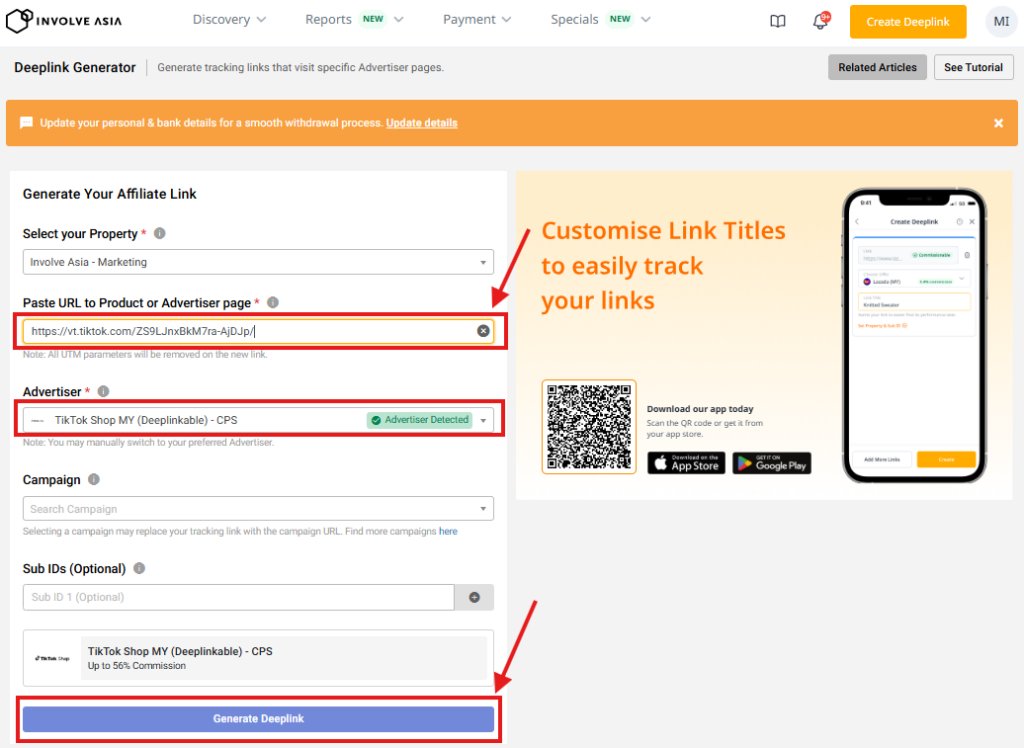This screenshot has height=748, width=1024.
Task: Click the Get it on Google Play badge
Action: [x=771, y=463]
